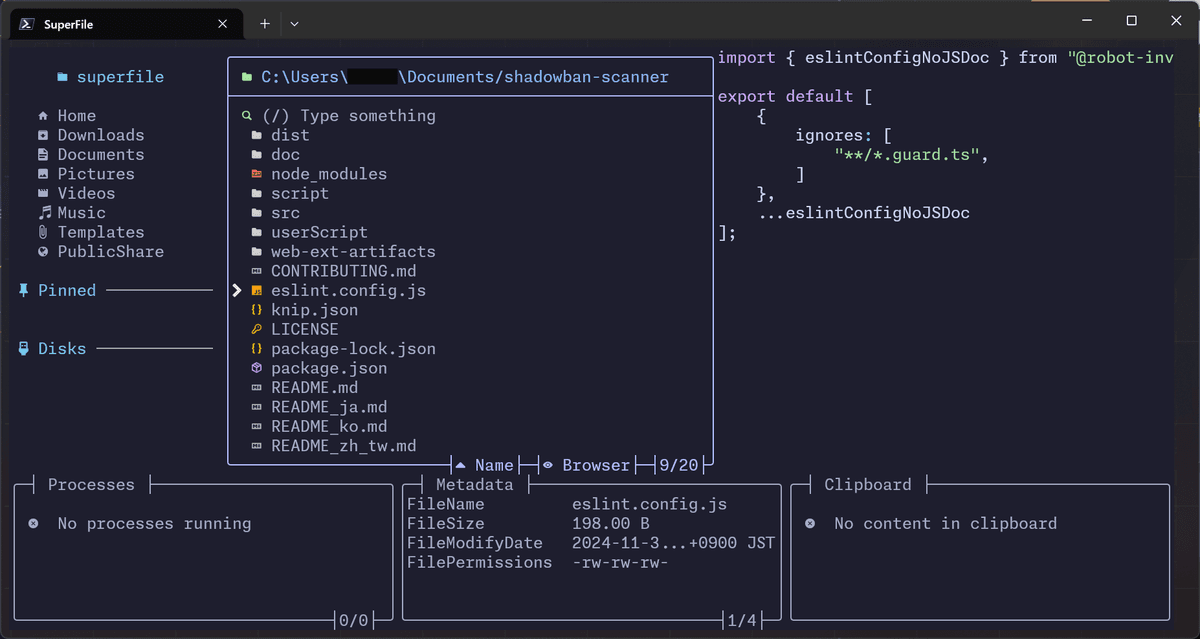Click the LICENSE key icon
1200x639 pixels.
pos(256,329)
